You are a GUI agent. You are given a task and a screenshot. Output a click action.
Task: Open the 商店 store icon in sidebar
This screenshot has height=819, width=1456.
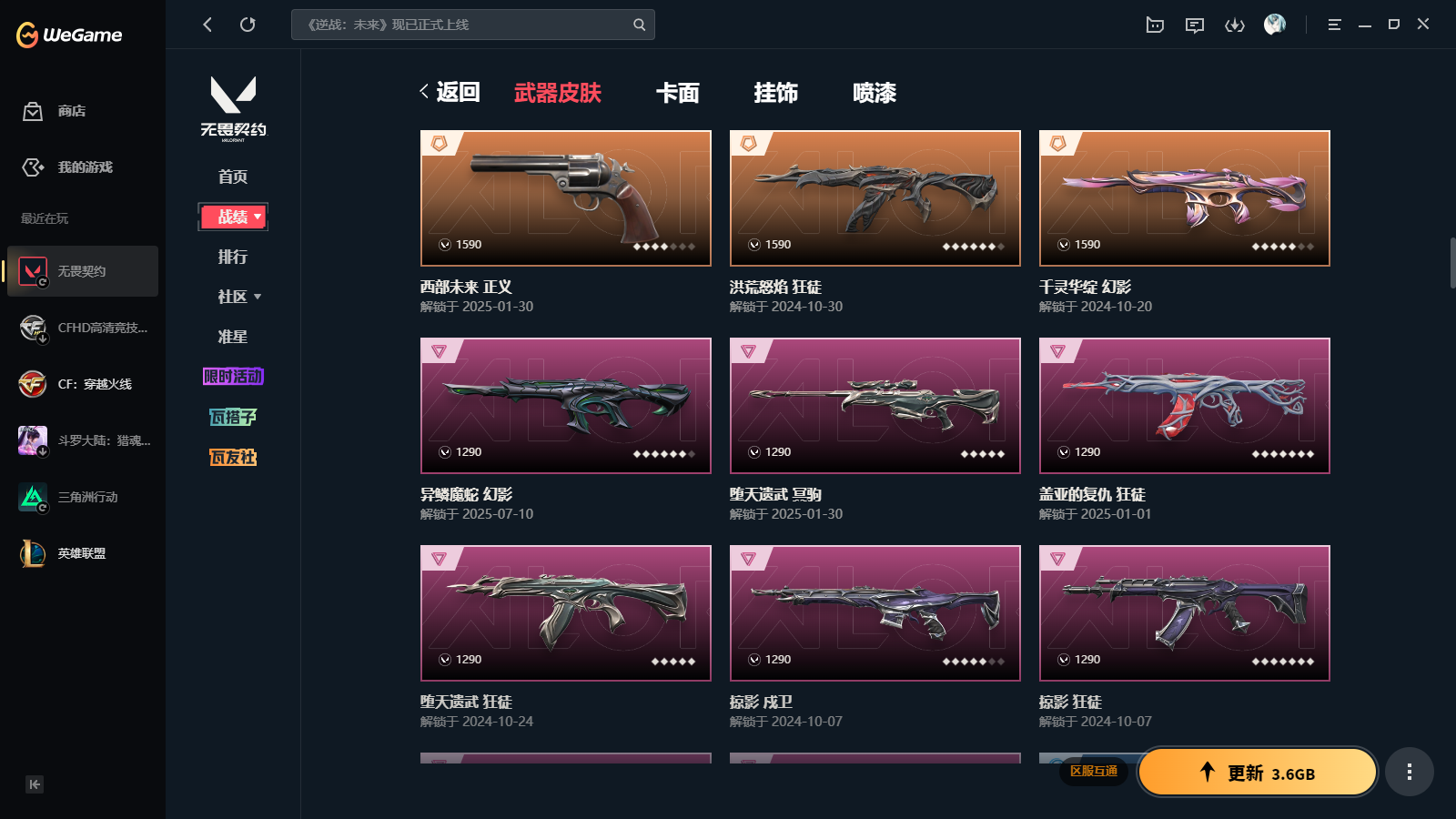33,111
